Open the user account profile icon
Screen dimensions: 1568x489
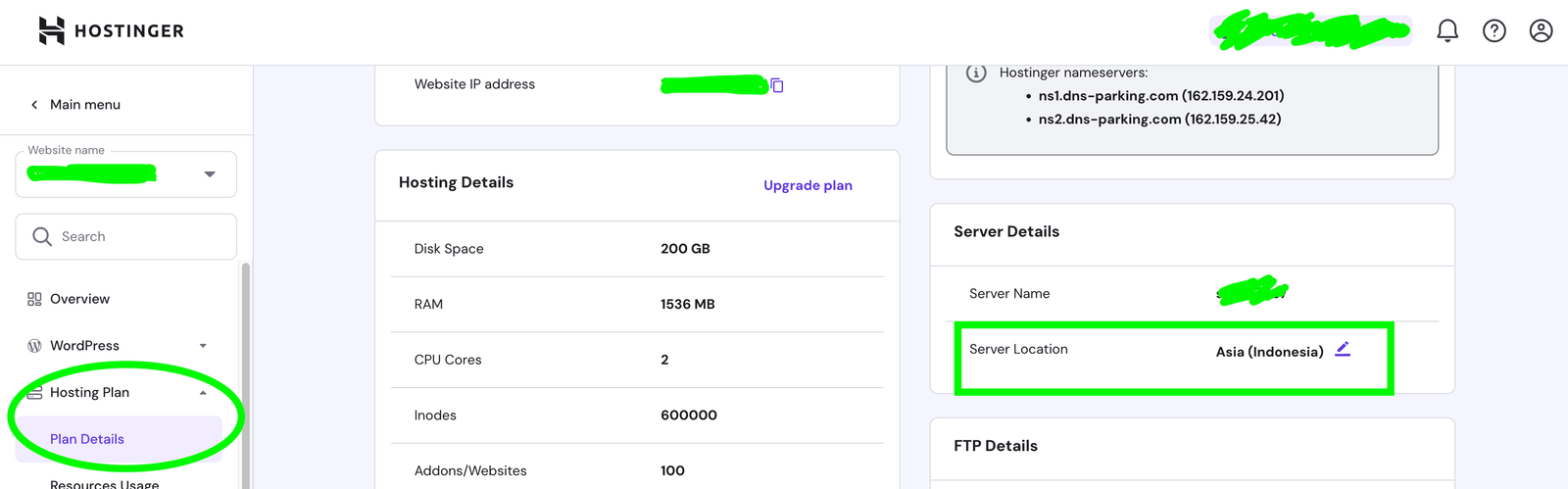tap(1542, 31)
